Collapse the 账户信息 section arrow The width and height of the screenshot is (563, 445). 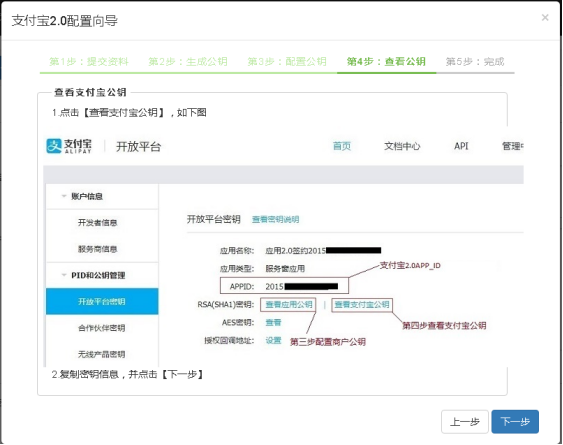64,196
